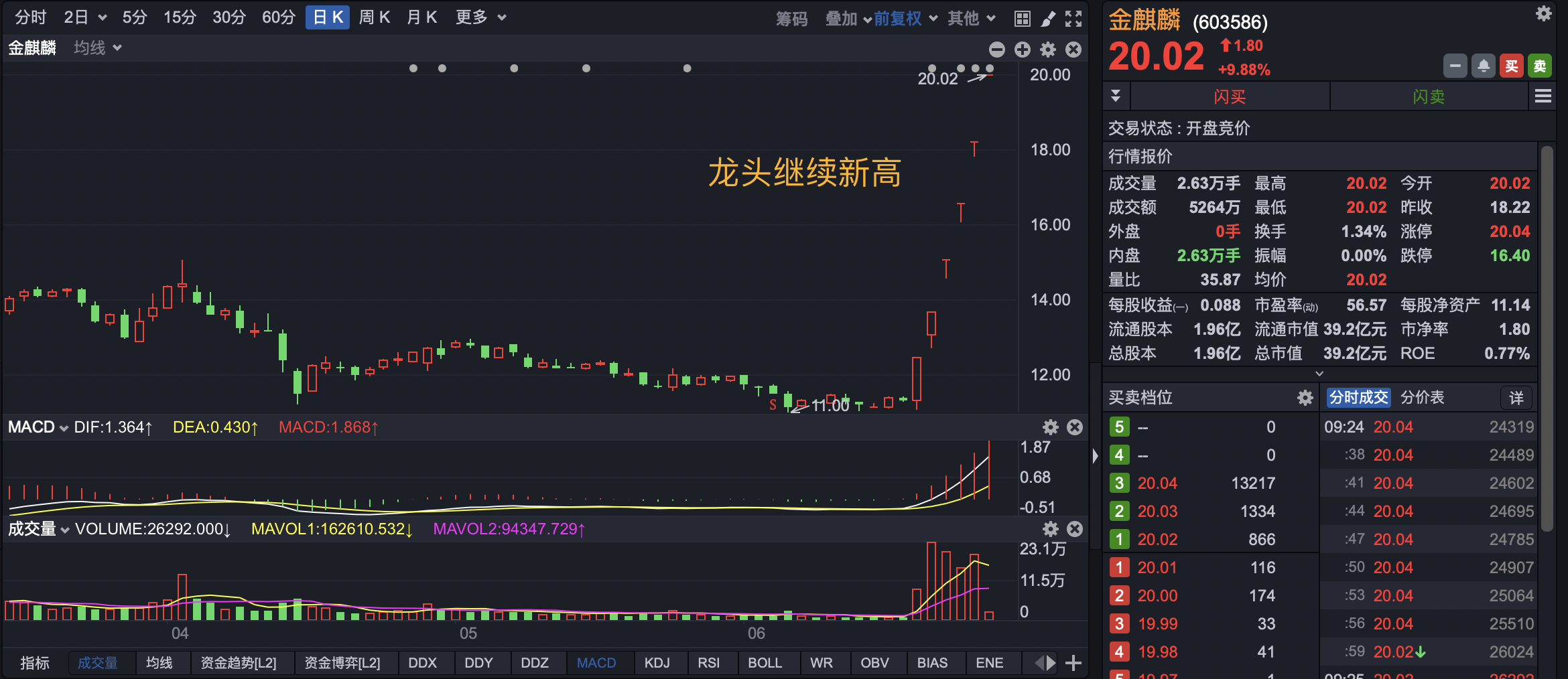The width and height of the screenshot is (1568, 679).
Task: Select the 周K weekly candlestick tab
Action: coord(374,17)
